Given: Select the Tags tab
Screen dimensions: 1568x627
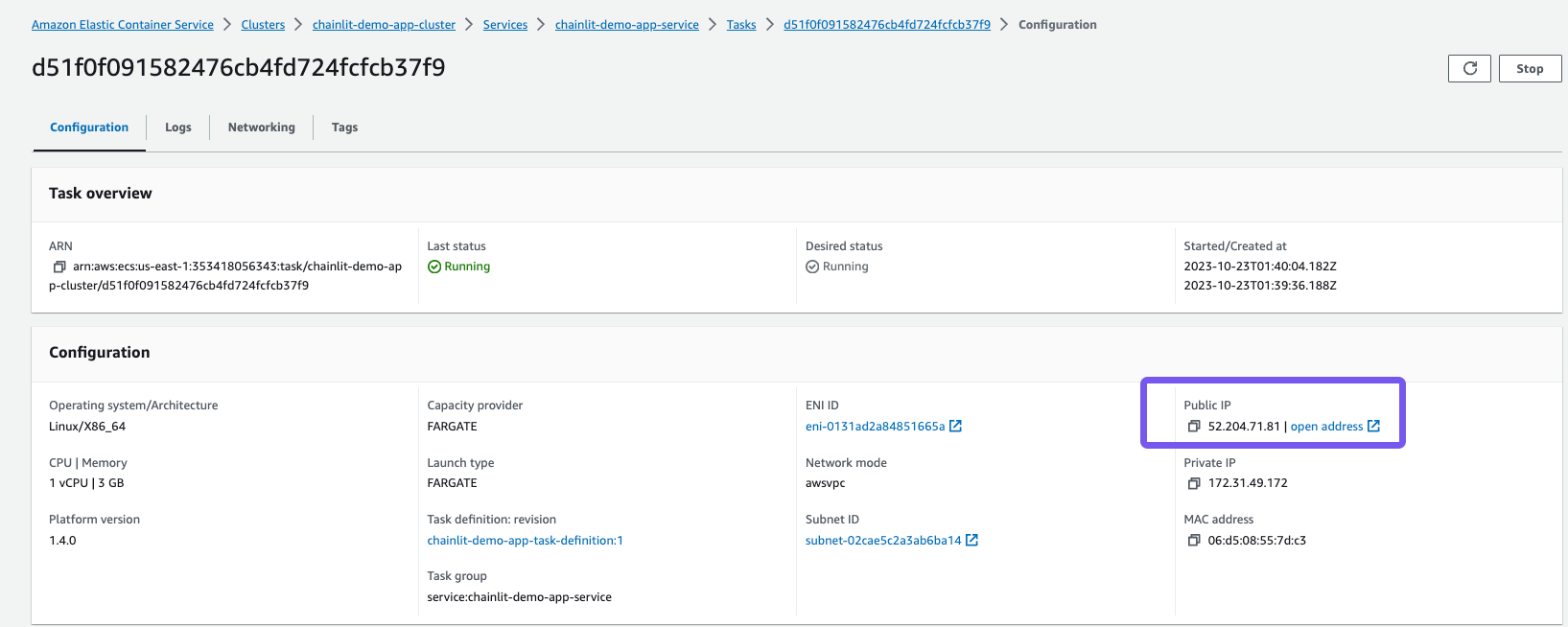Looking at the screenshot, I should pos(344,128).
